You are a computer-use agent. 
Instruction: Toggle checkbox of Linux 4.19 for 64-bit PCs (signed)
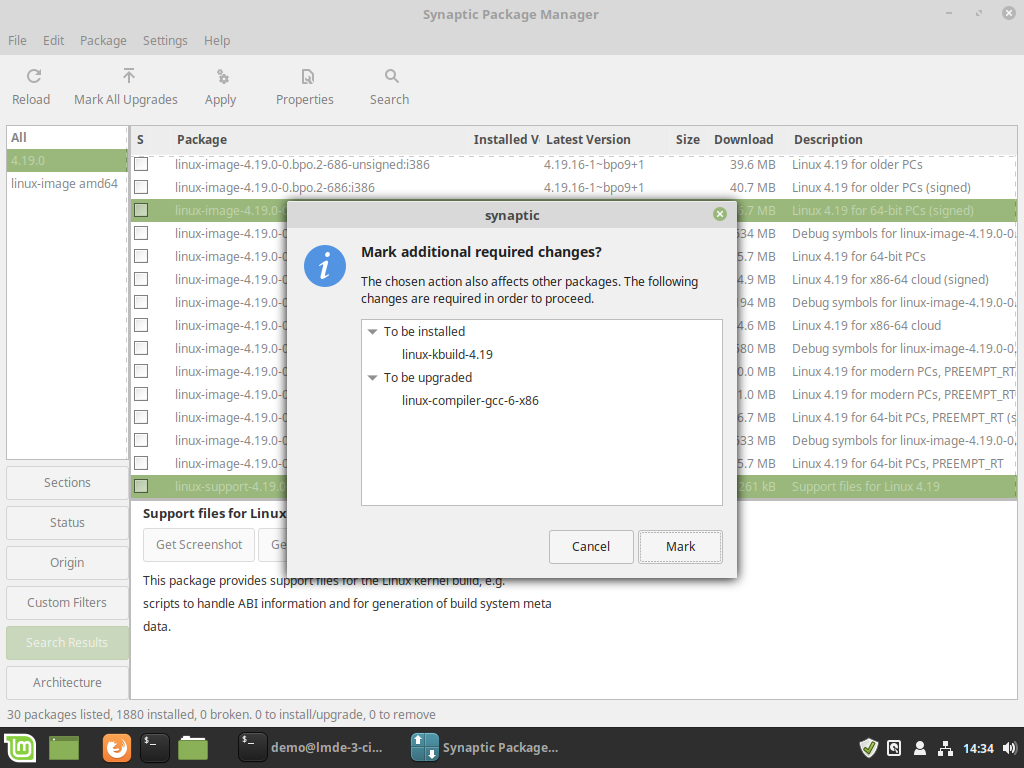click(x=141, y=210)
